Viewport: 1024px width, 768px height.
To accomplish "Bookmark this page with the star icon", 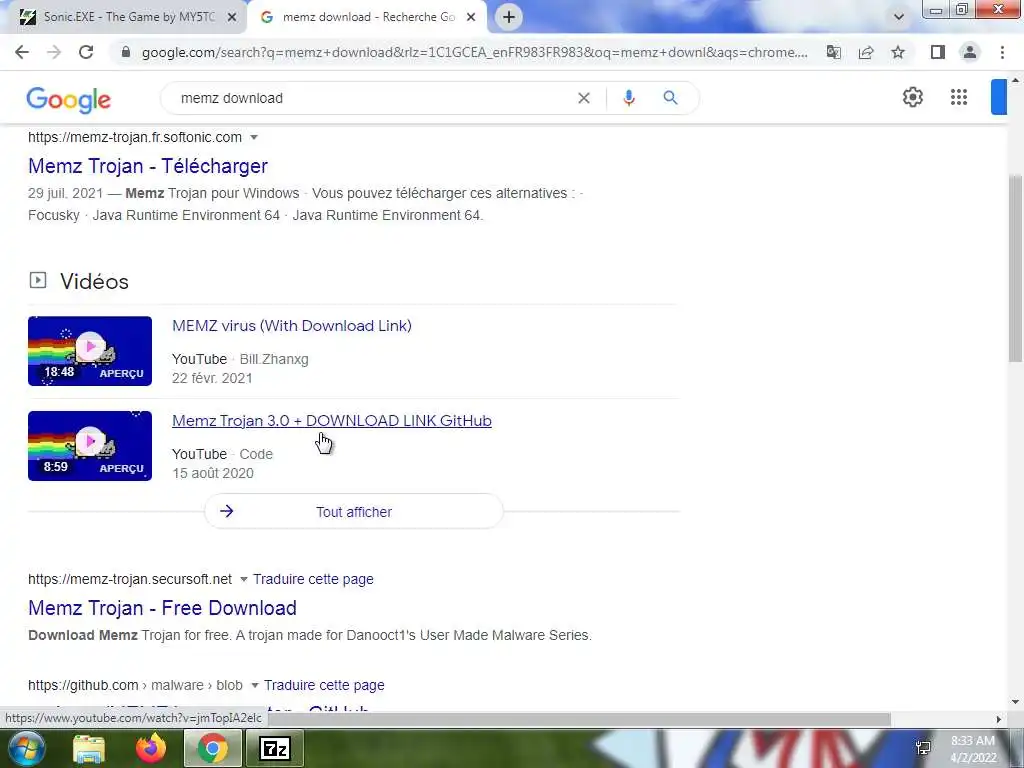I will (898, 52).
